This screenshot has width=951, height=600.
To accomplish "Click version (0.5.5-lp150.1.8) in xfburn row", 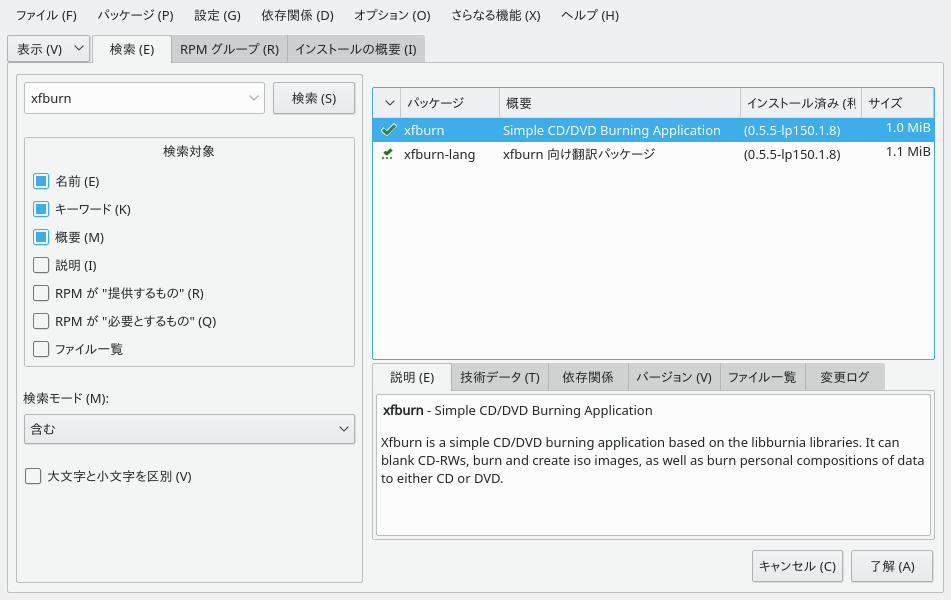I will (792, 130).
